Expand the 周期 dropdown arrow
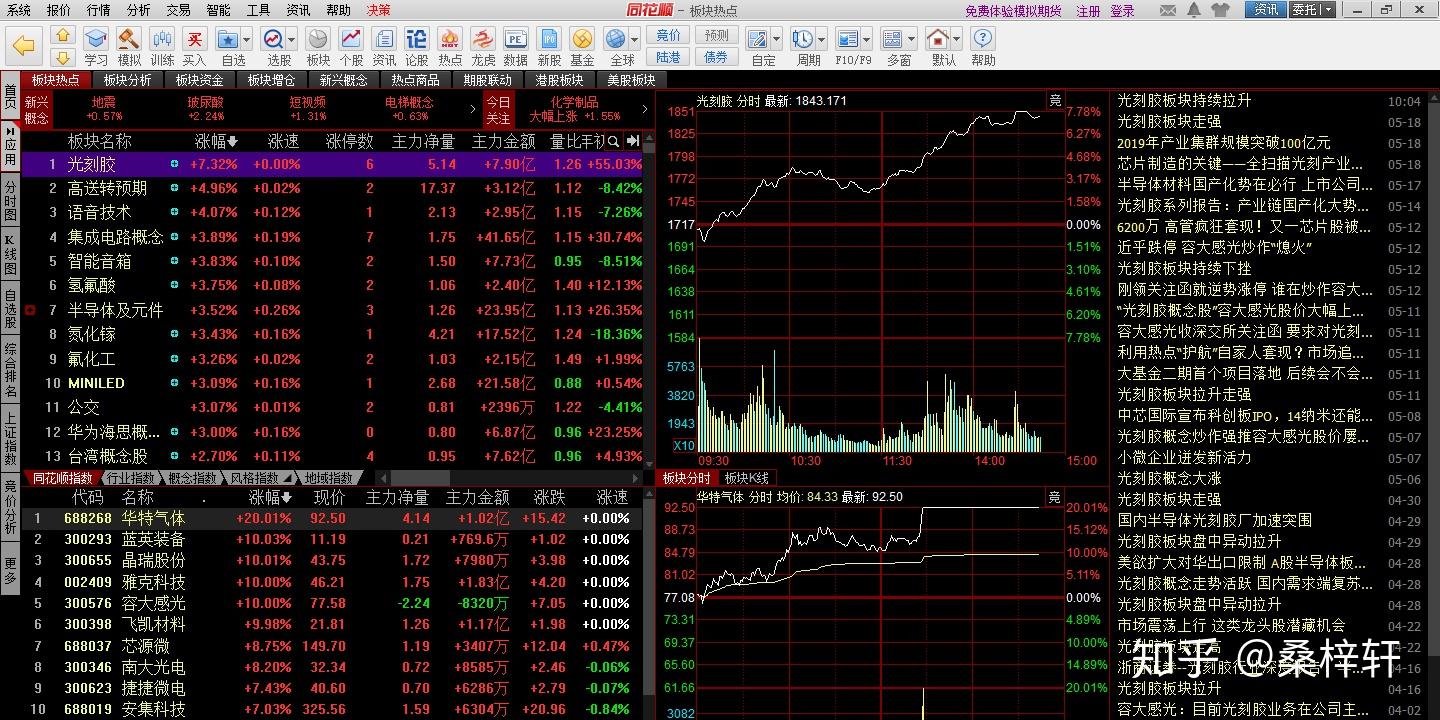The height and width of the screenshot is (720, 1440). point(820,40)
